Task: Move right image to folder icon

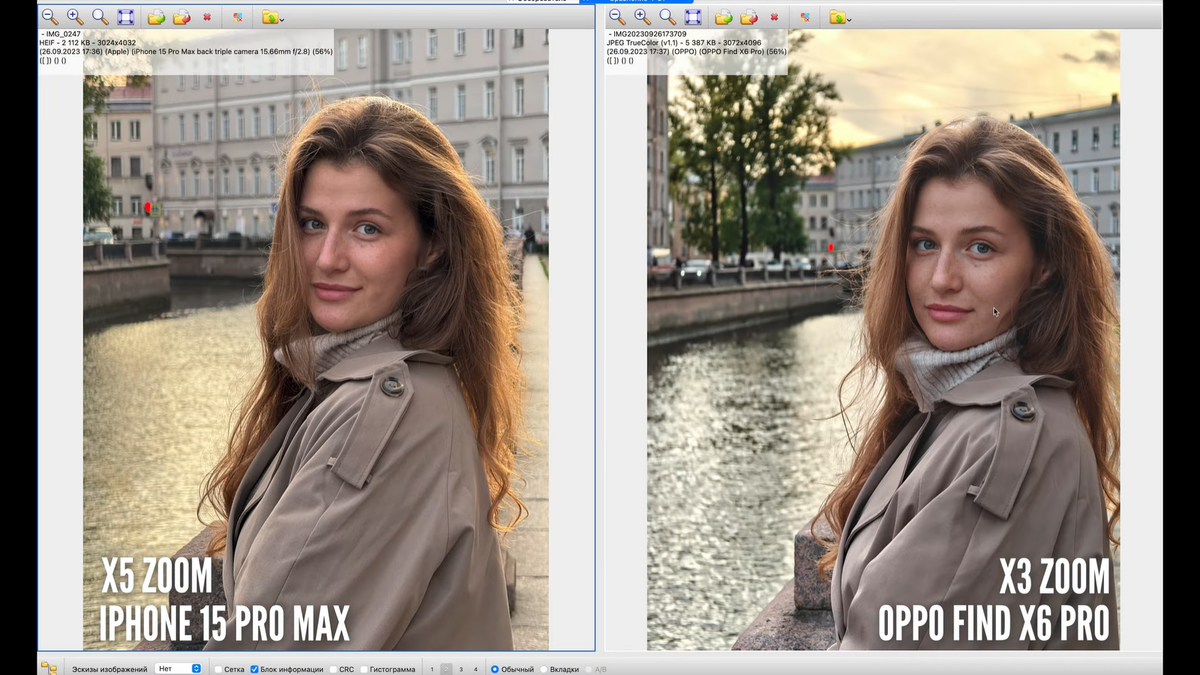Action: coord(748,17)
